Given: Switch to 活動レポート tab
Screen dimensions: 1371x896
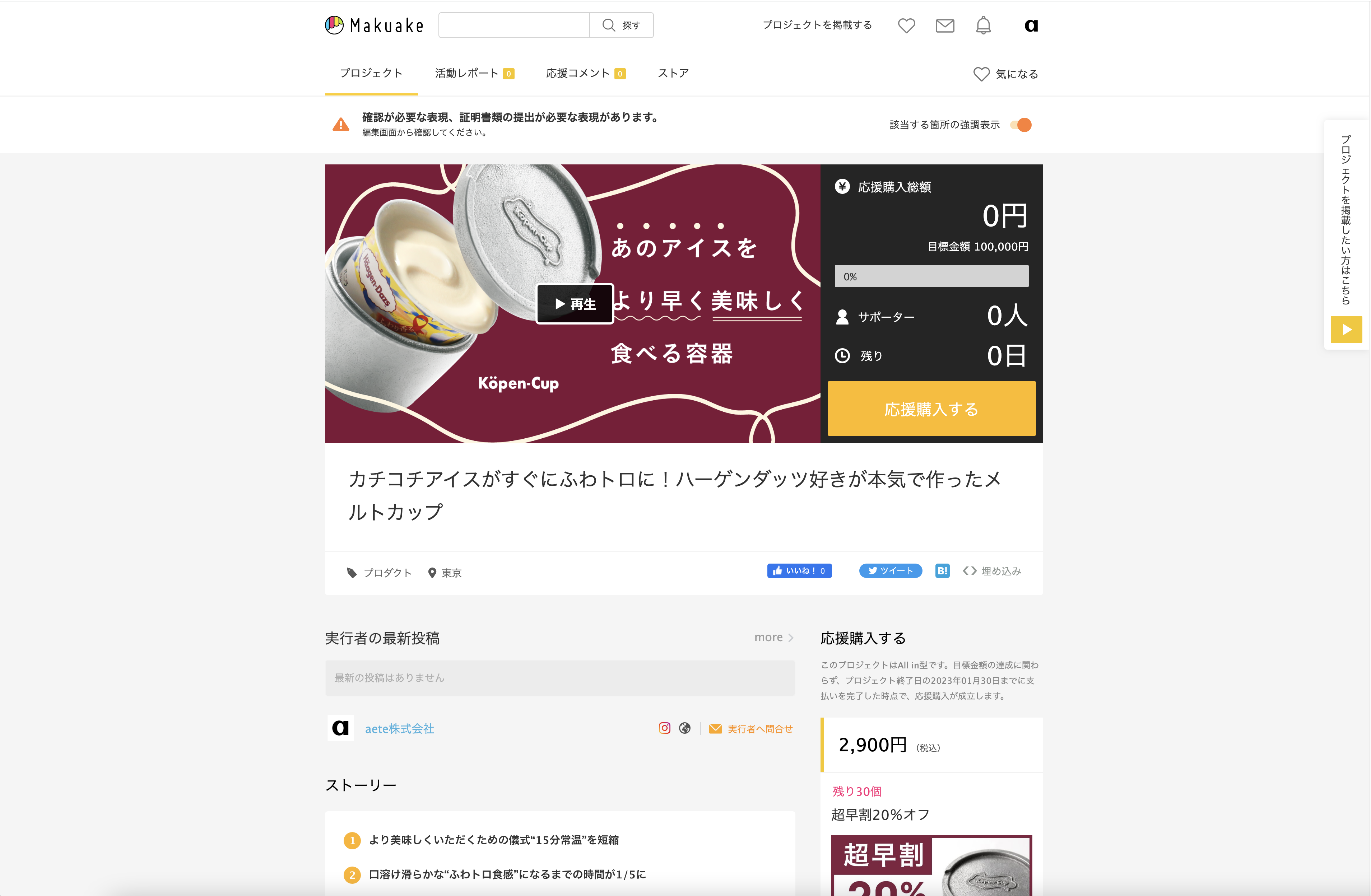Looking at the screenshot, I should [x=474, y=73].
